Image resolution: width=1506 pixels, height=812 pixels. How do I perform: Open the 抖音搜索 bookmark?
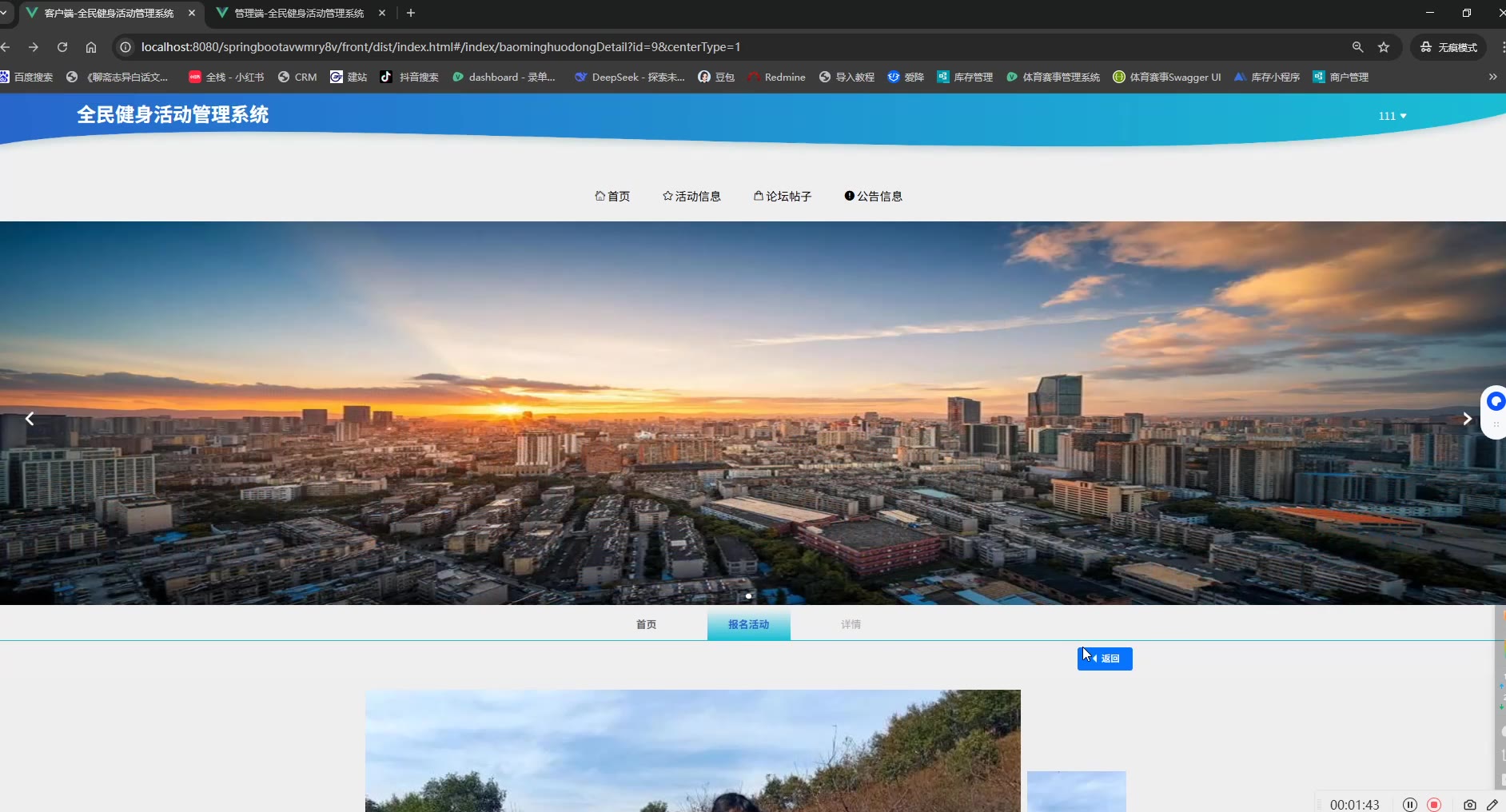point(409,77)
